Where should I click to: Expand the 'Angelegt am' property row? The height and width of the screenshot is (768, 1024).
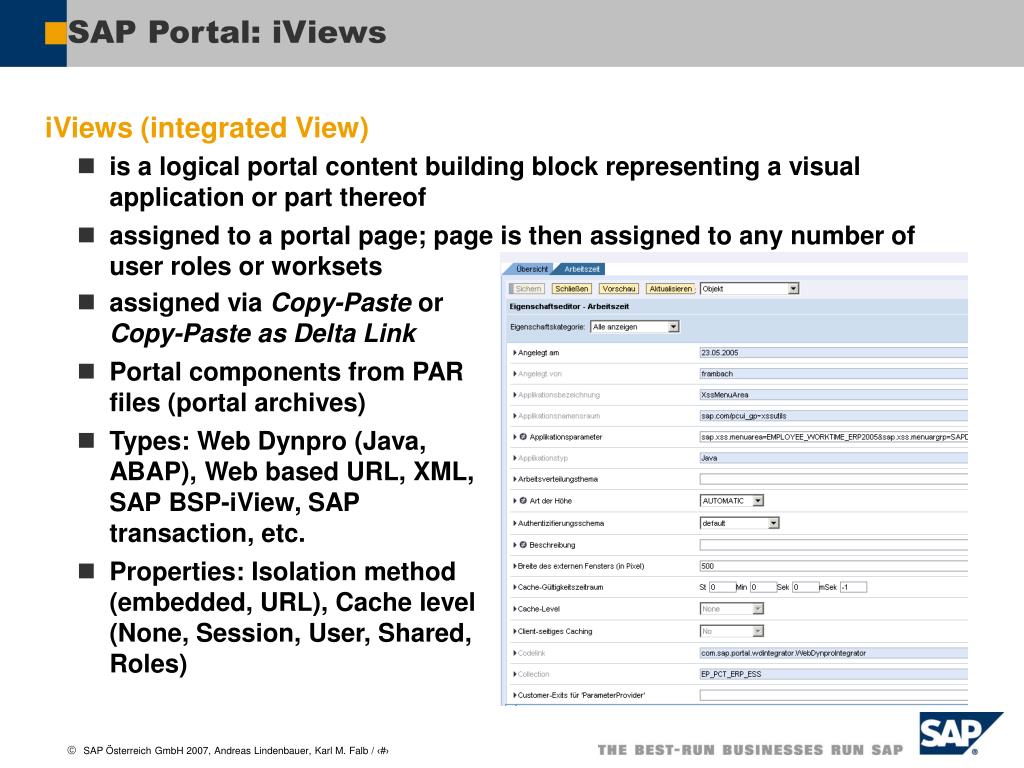pyautogui.click(x=515, y=353)
